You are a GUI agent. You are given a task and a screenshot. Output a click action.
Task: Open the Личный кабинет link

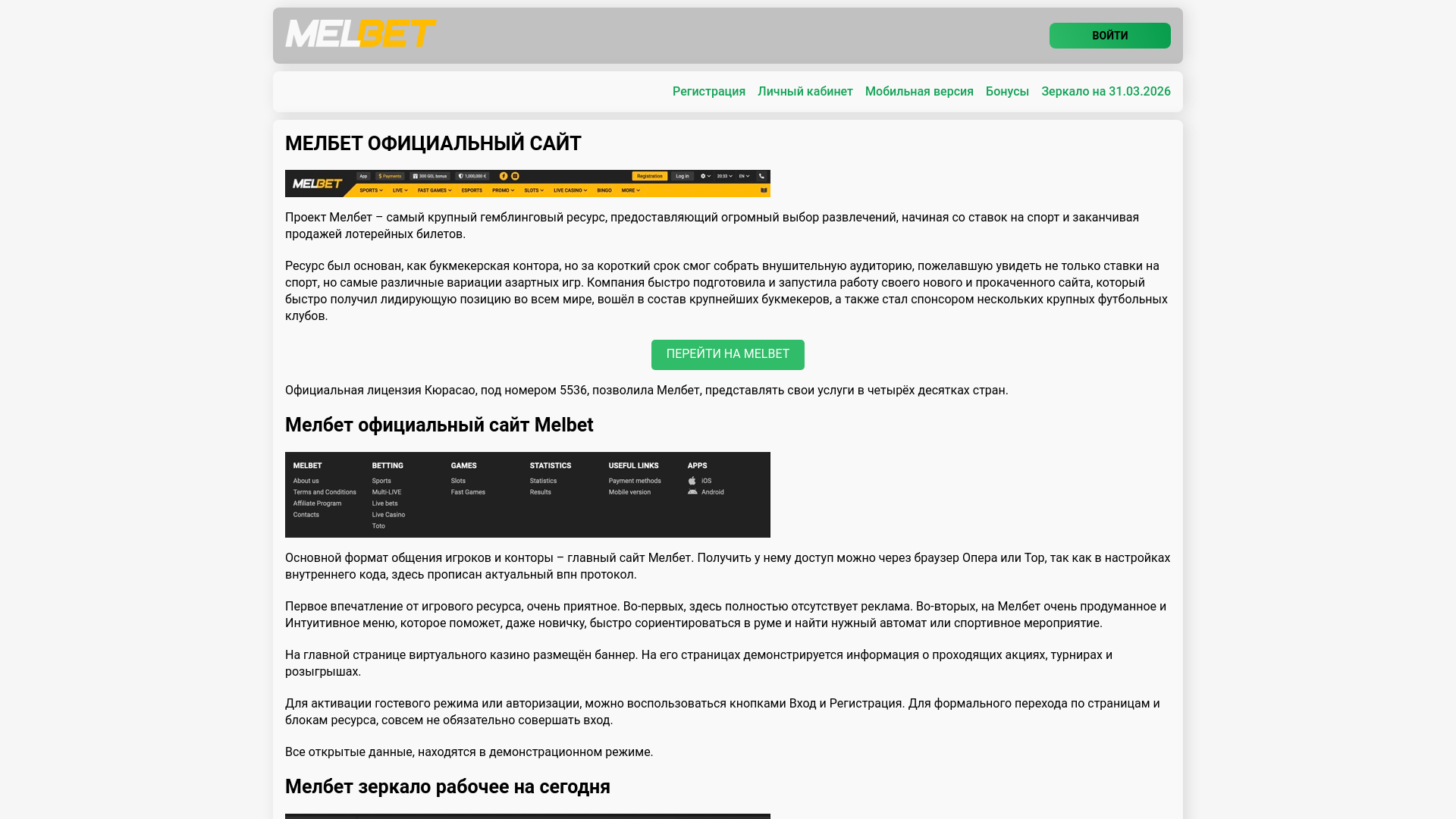tap(805, 92)
